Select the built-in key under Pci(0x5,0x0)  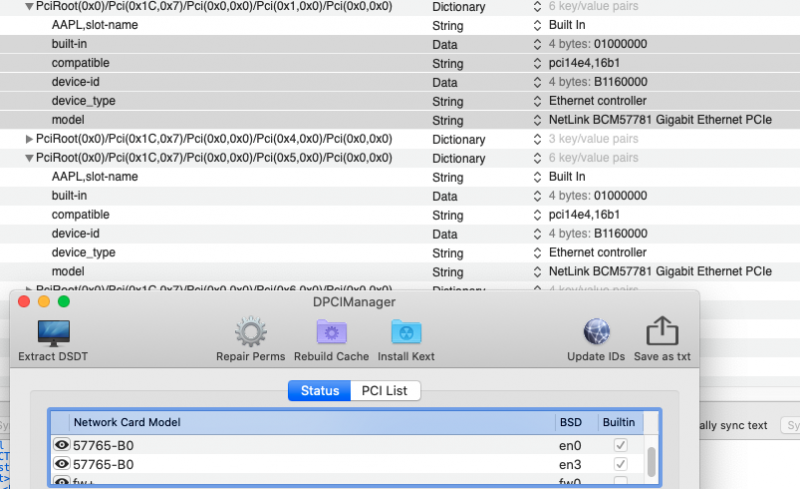click(69, 195)
